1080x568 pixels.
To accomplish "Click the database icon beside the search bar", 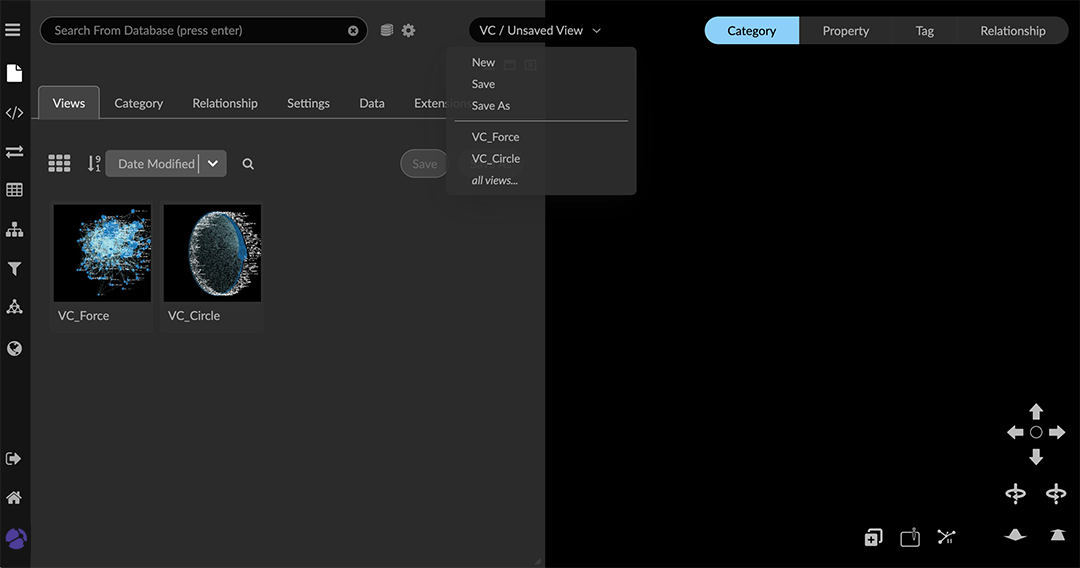I will coord(387,30).
